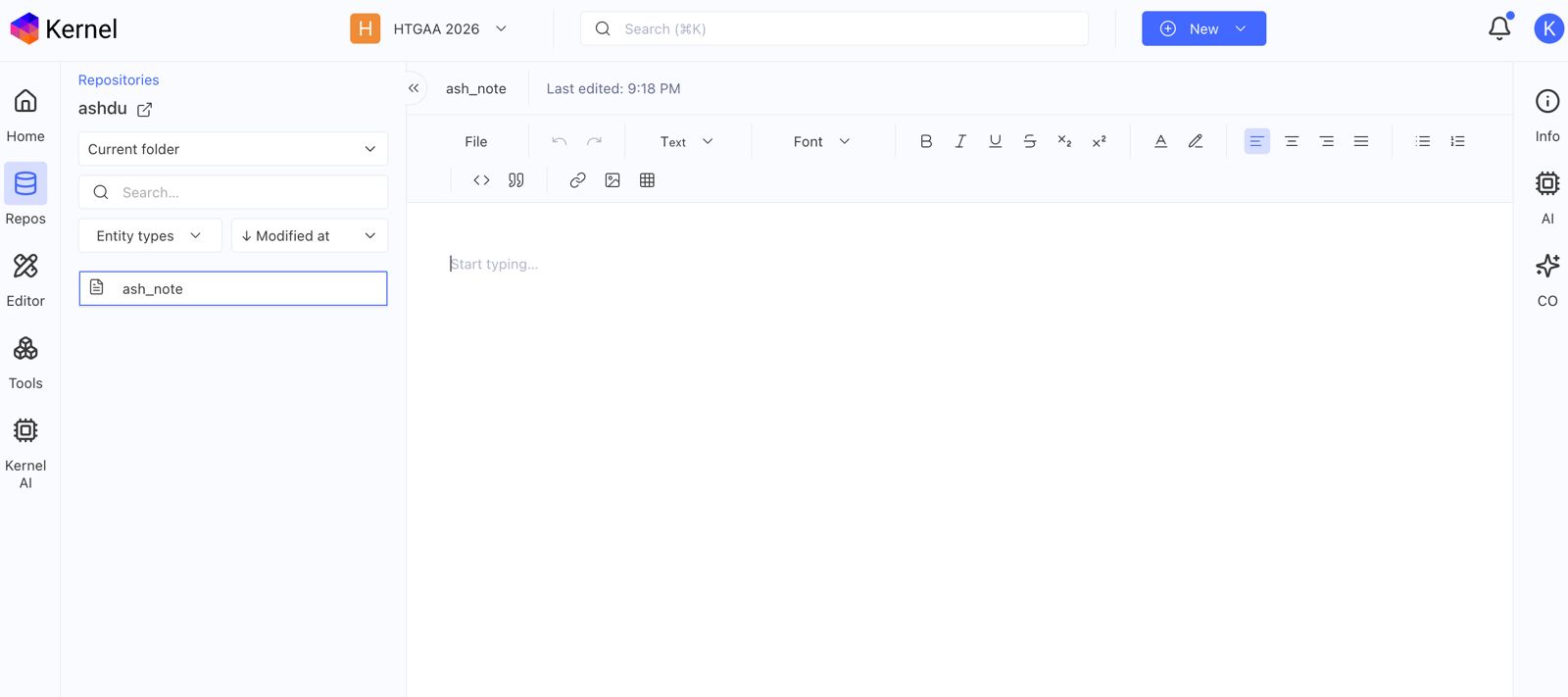Toggle underline formatting
This screenshot has width=1568, height=697.
995,141
